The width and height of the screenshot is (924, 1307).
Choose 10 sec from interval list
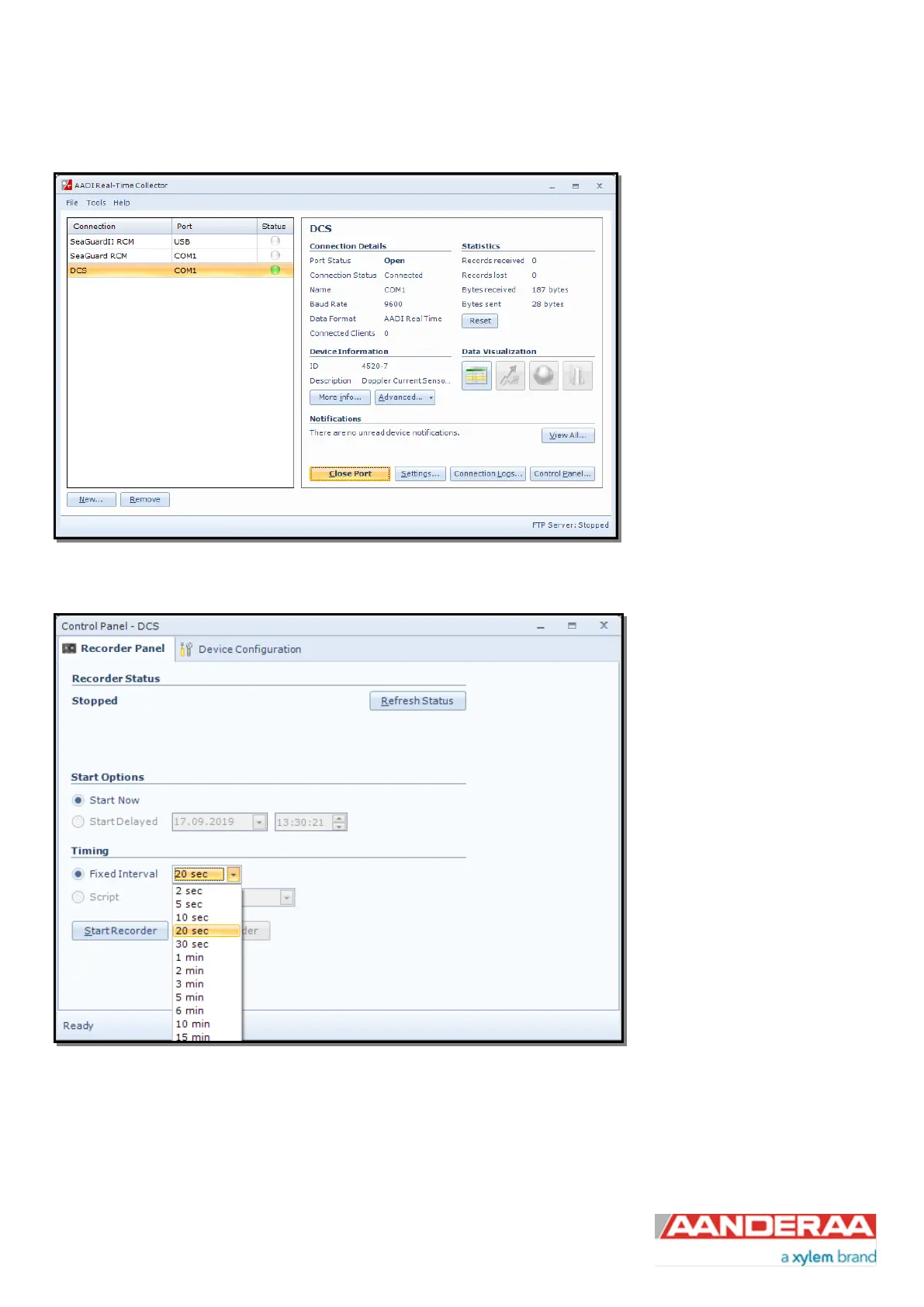click(207, 917)
